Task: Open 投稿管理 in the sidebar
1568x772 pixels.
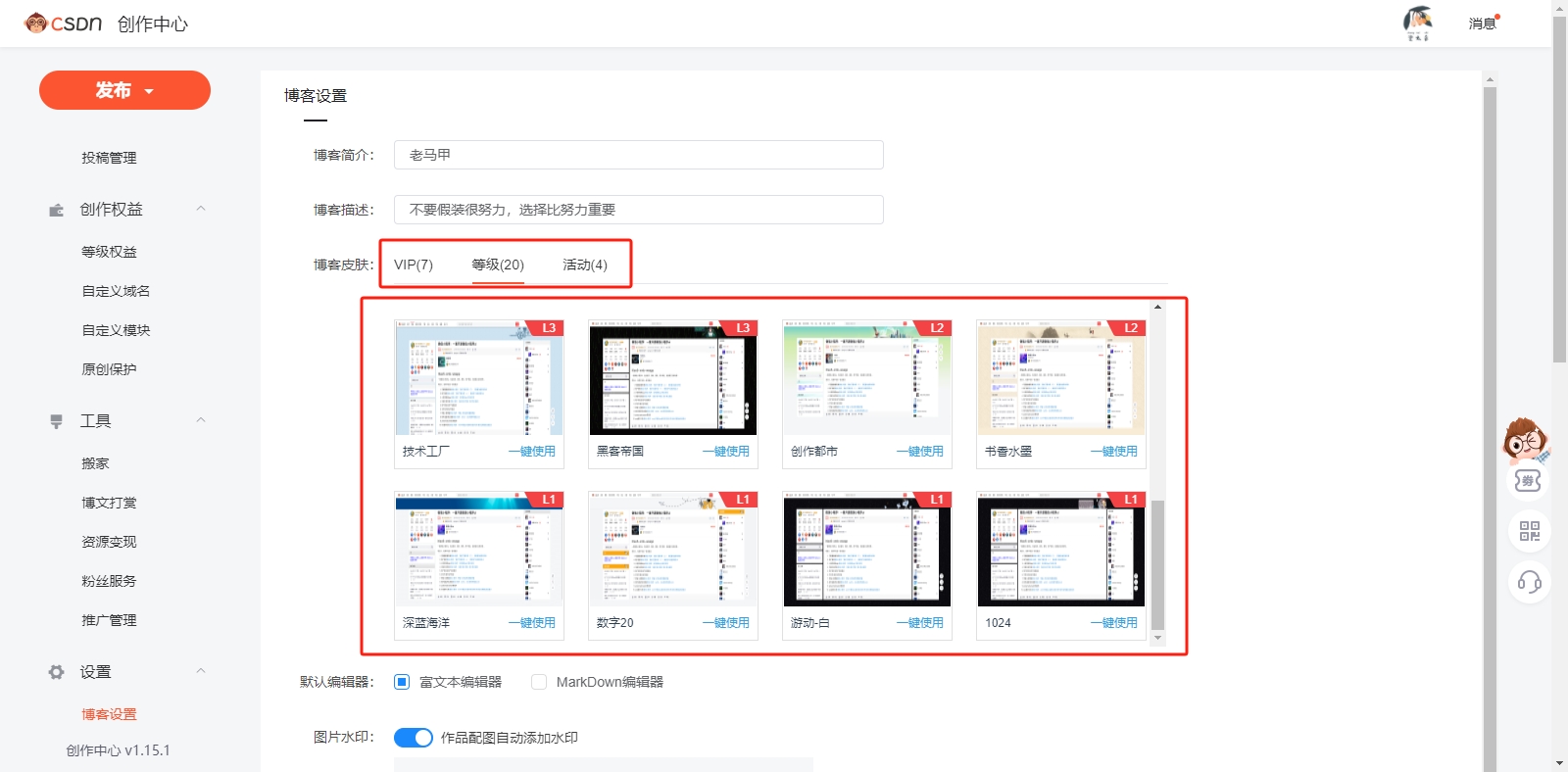Action: (109, 158)
